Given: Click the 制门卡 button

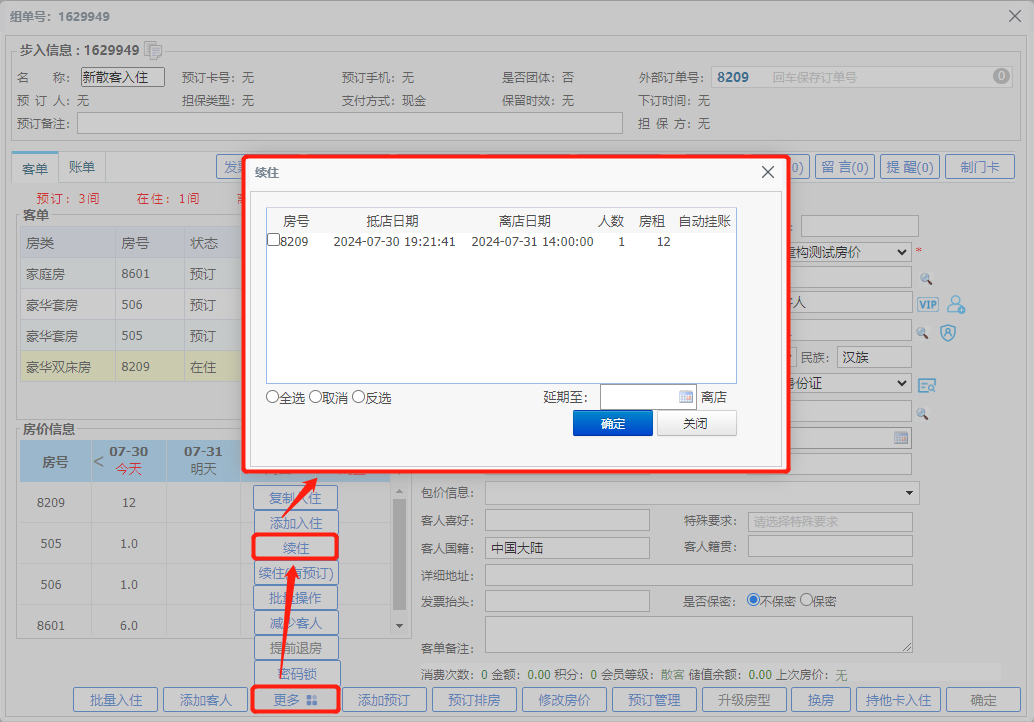Looking at the screenshot, I should pyautogui.click(x=979, y=167).
